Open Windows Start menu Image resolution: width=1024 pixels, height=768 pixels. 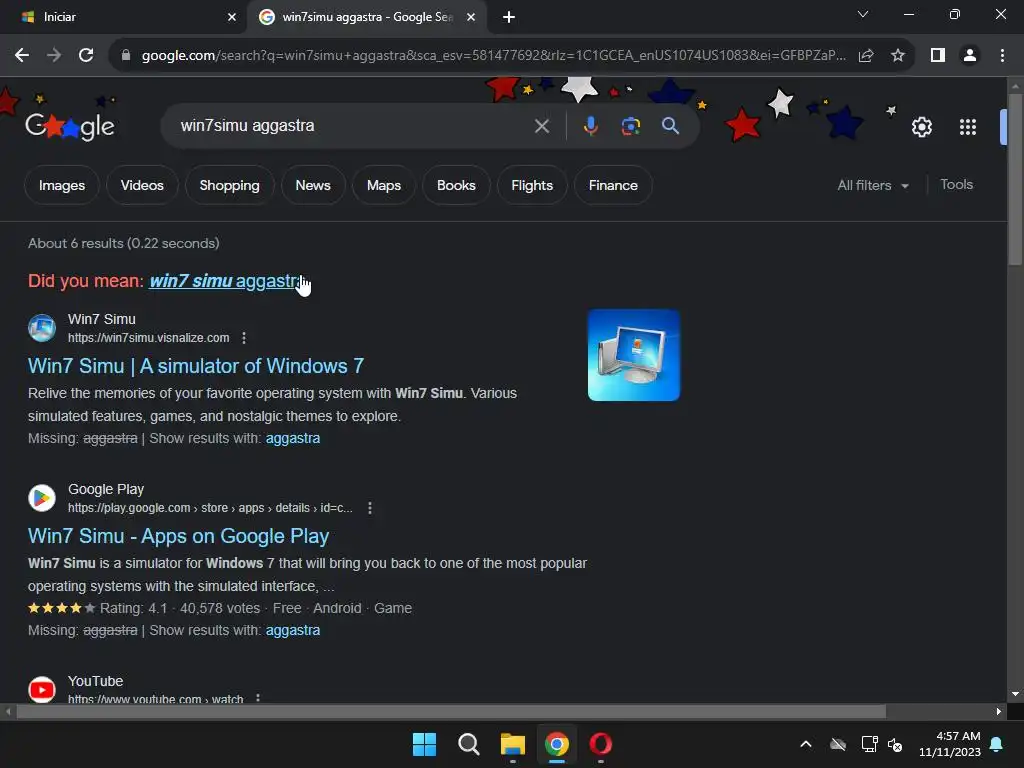424,744
